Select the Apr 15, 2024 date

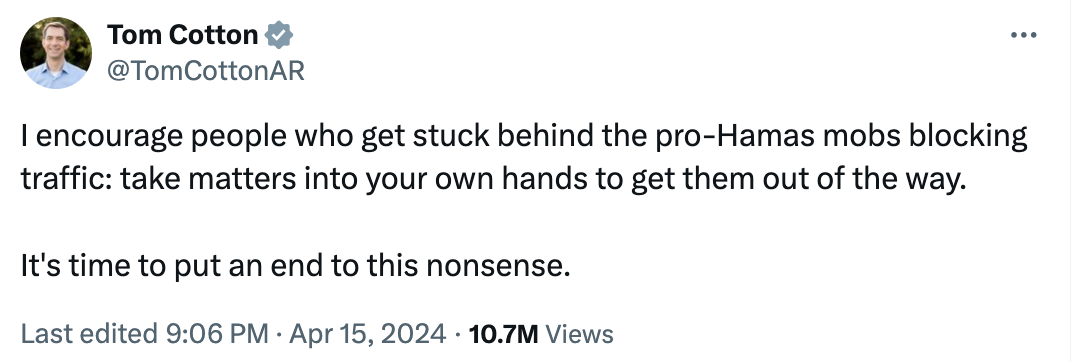tap(367, 334)
